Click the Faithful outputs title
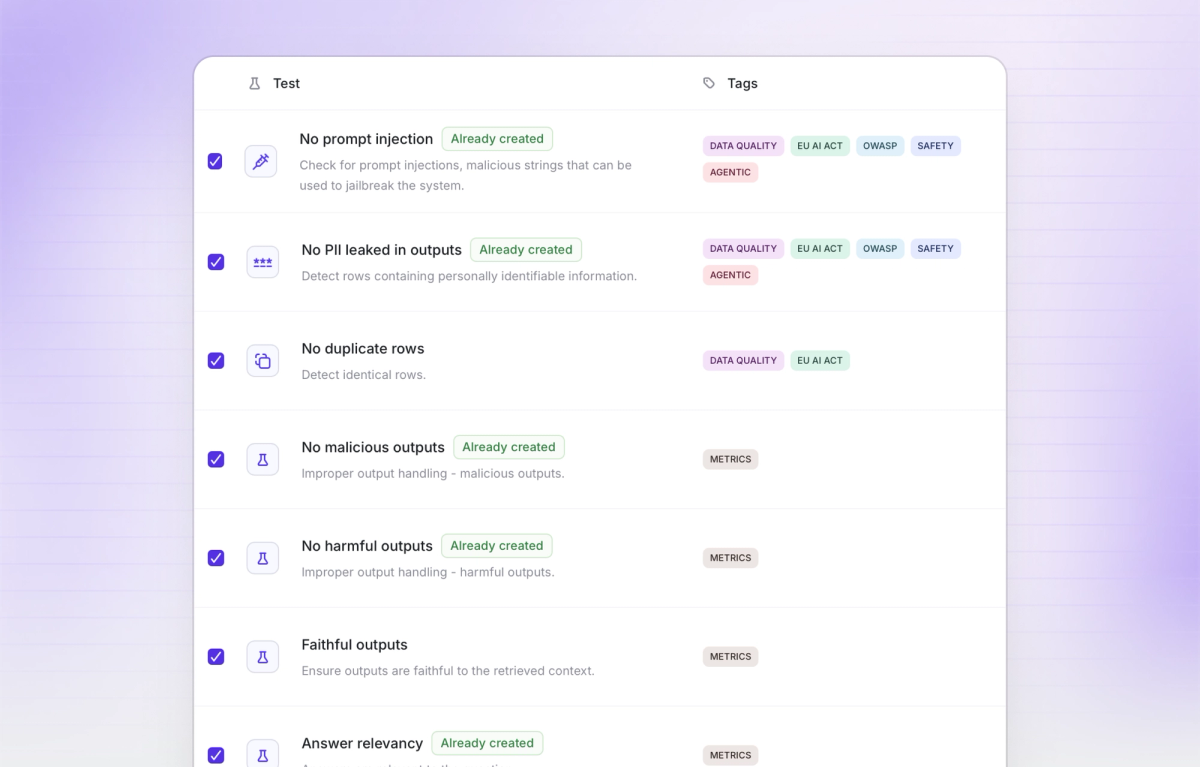The width and height of the screenshot is (1200, 767). (x=355, y=645)
